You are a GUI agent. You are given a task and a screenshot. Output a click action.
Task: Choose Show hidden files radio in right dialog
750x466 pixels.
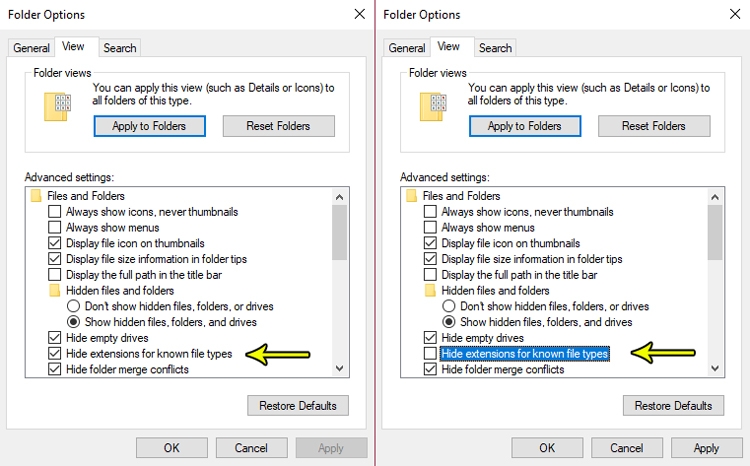point(449,322)
